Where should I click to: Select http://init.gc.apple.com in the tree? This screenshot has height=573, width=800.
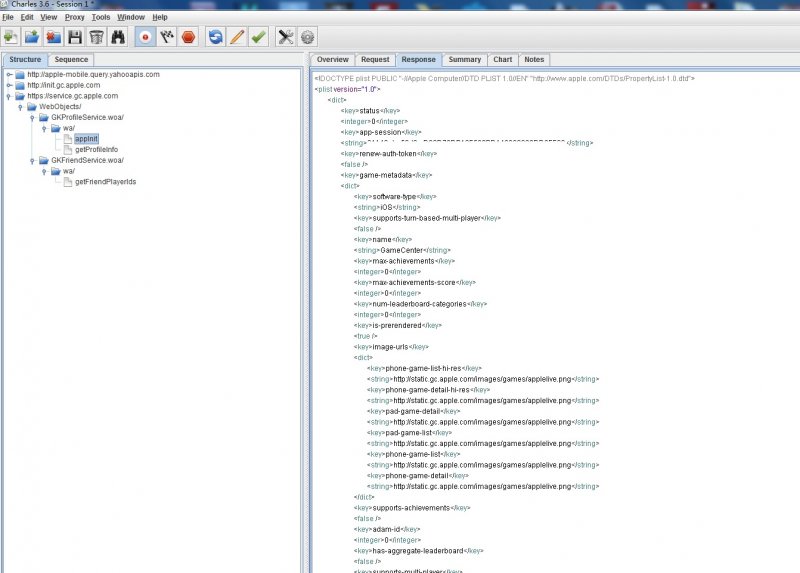point(64,85)
